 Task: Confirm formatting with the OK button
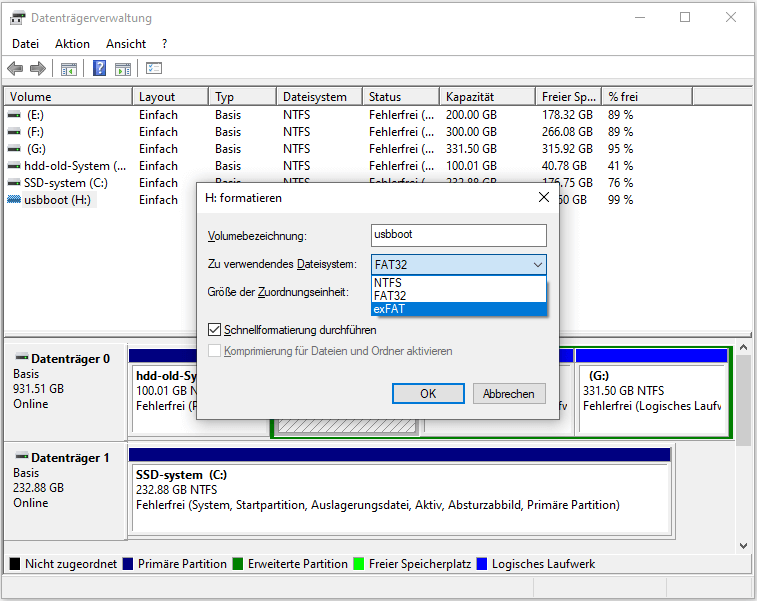coord(428,394)
